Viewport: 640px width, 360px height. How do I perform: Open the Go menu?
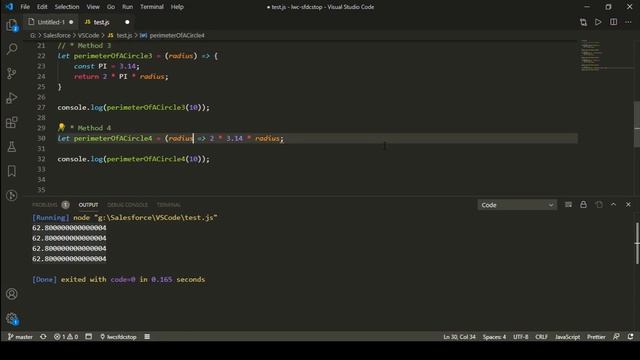(x=111, y=7)
